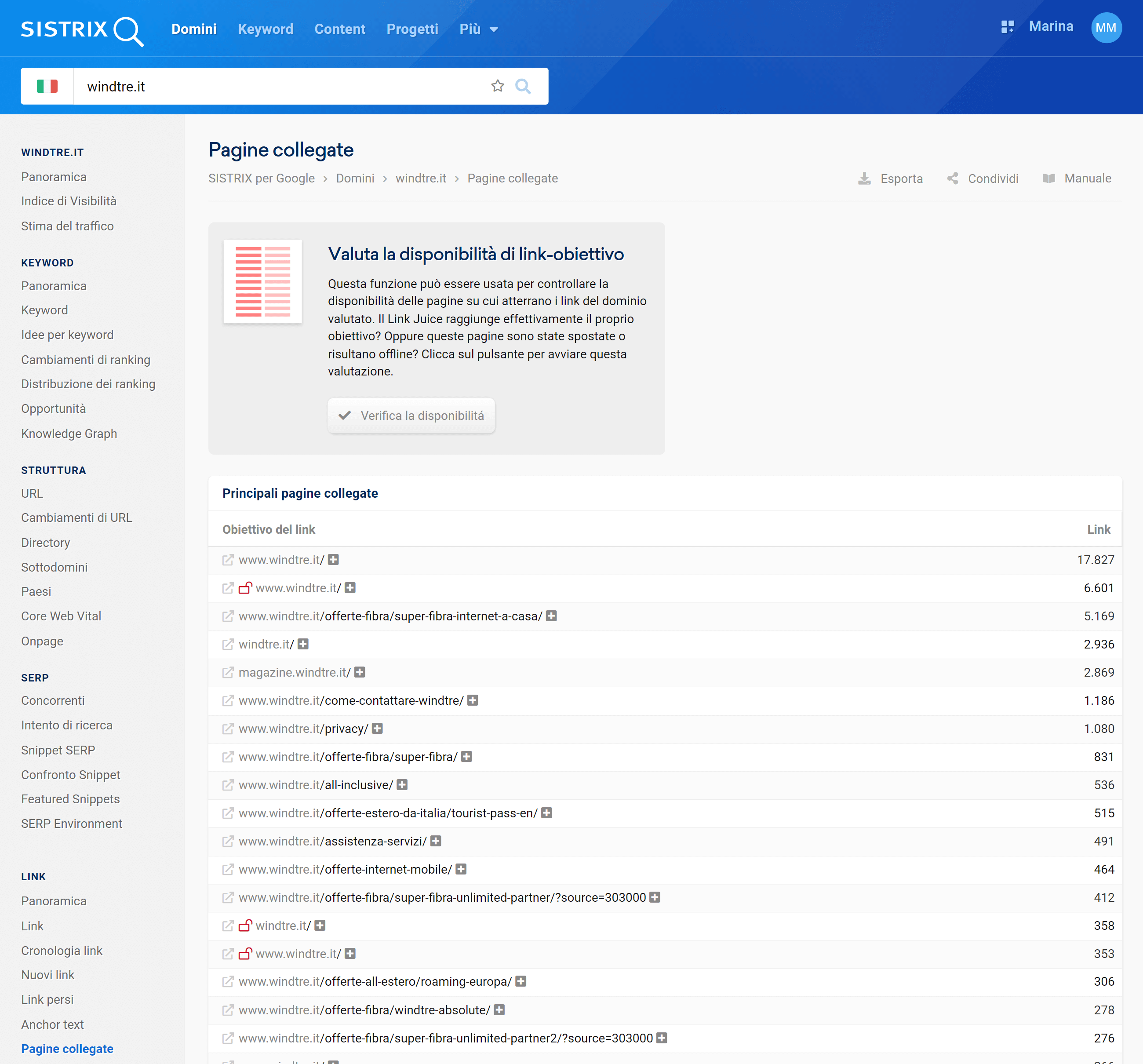Click SISTRIX per Google breadcrumb
This screenshot has width=1143, height=1064.
[262, 179]
